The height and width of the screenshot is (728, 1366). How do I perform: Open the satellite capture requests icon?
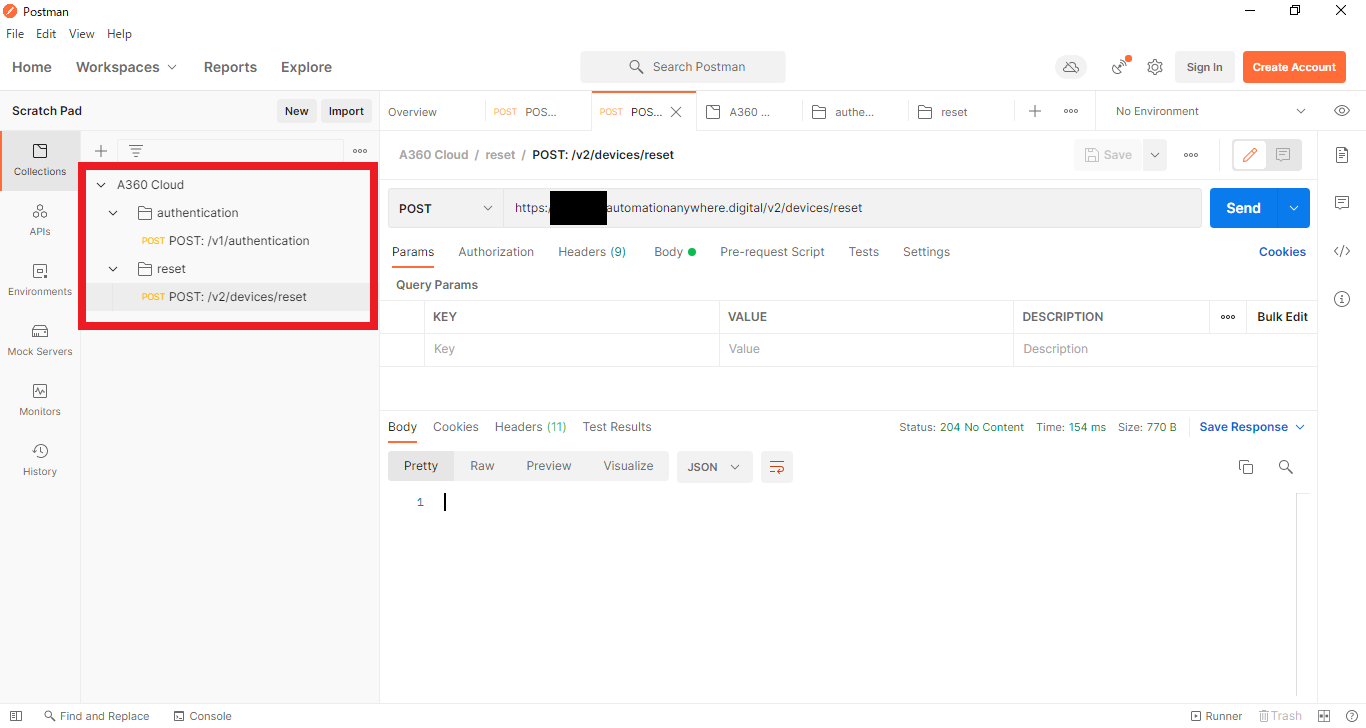point(1121,67)
